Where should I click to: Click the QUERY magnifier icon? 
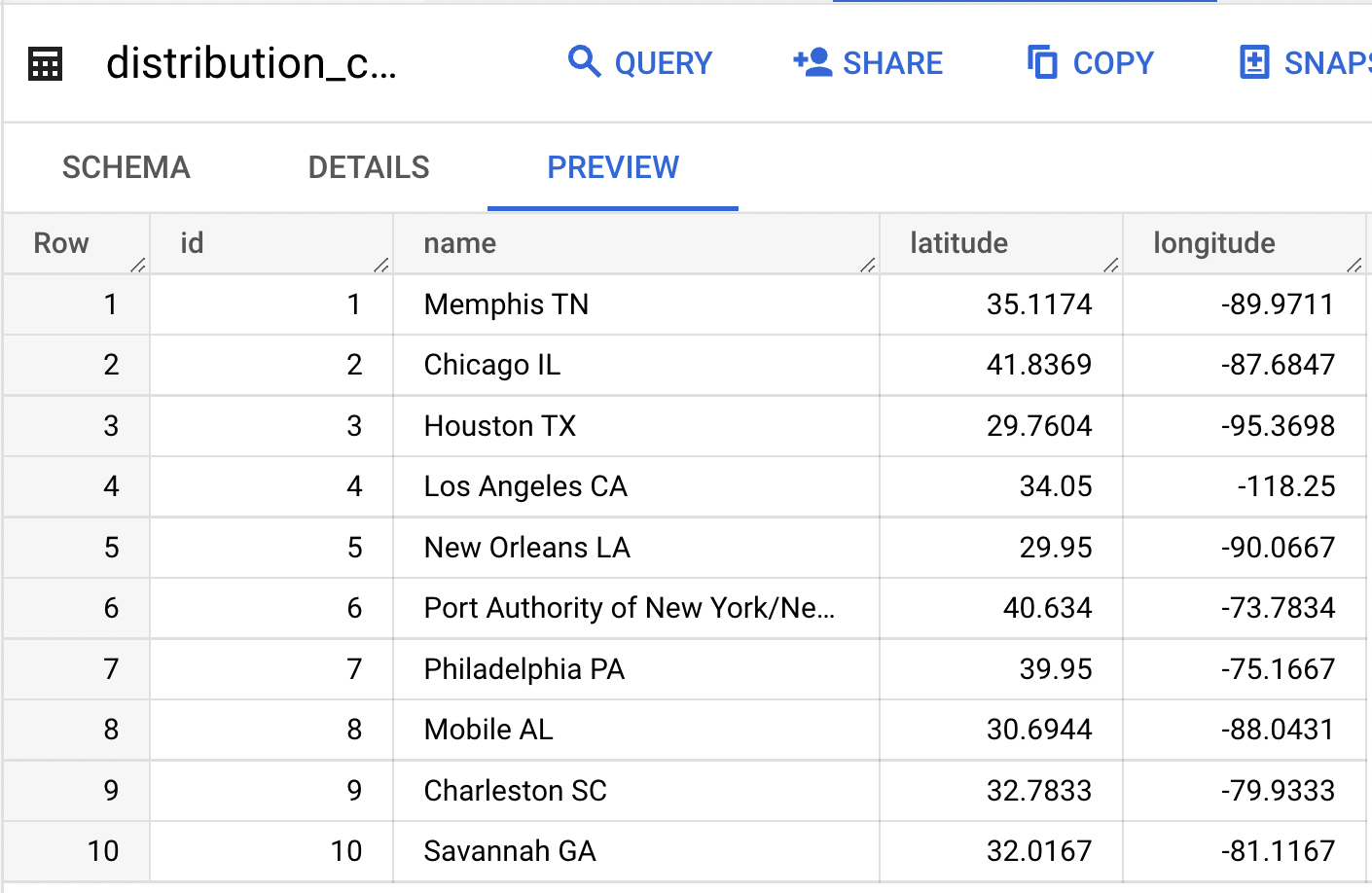tap(584, 61)
